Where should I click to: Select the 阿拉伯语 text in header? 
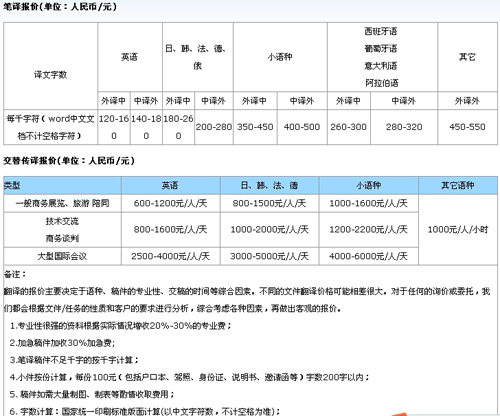382,83
